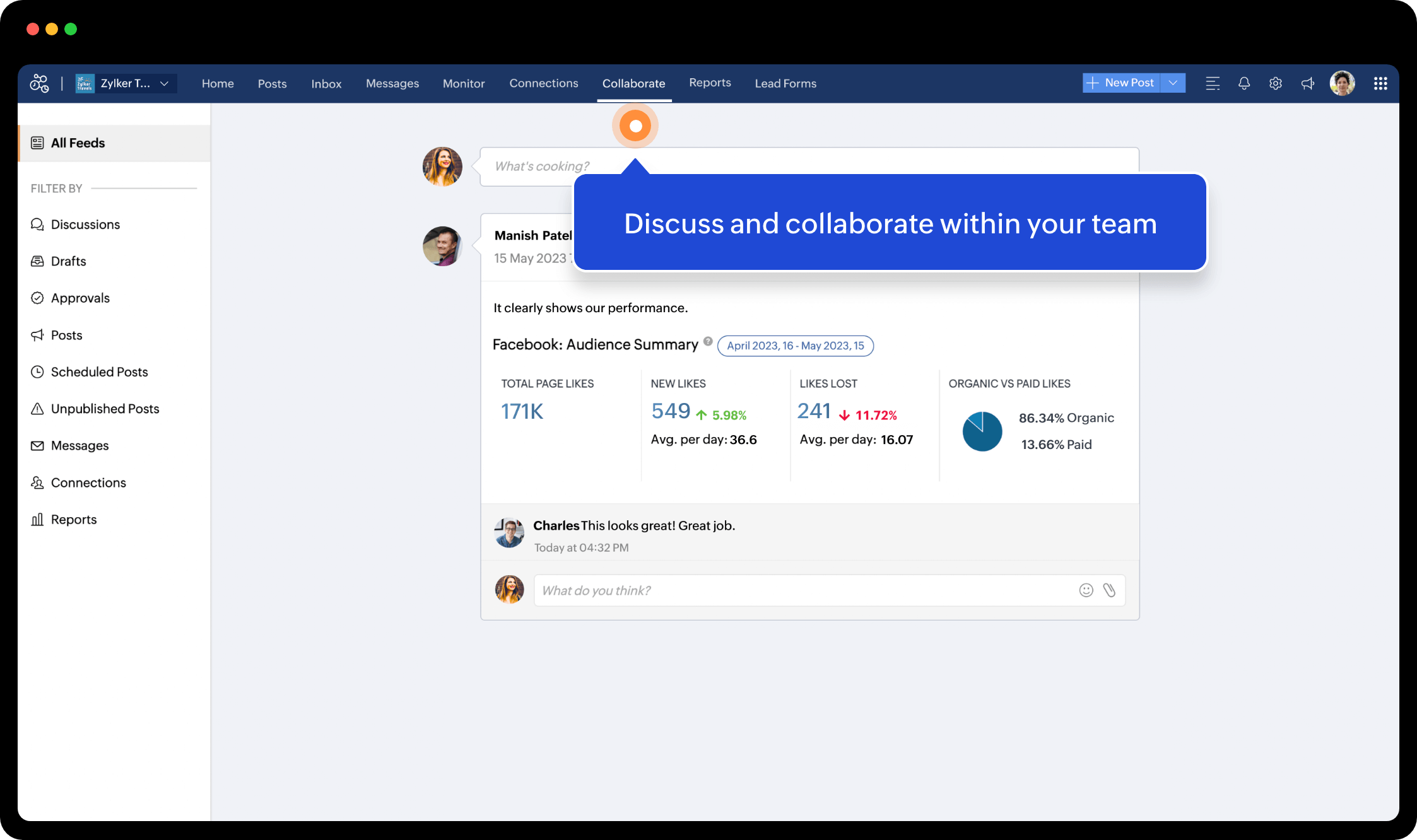Viewport: 1417px width, 840px height.
Task: Open the apps grid launcher icon
Action: click(x=1380, y=83)
